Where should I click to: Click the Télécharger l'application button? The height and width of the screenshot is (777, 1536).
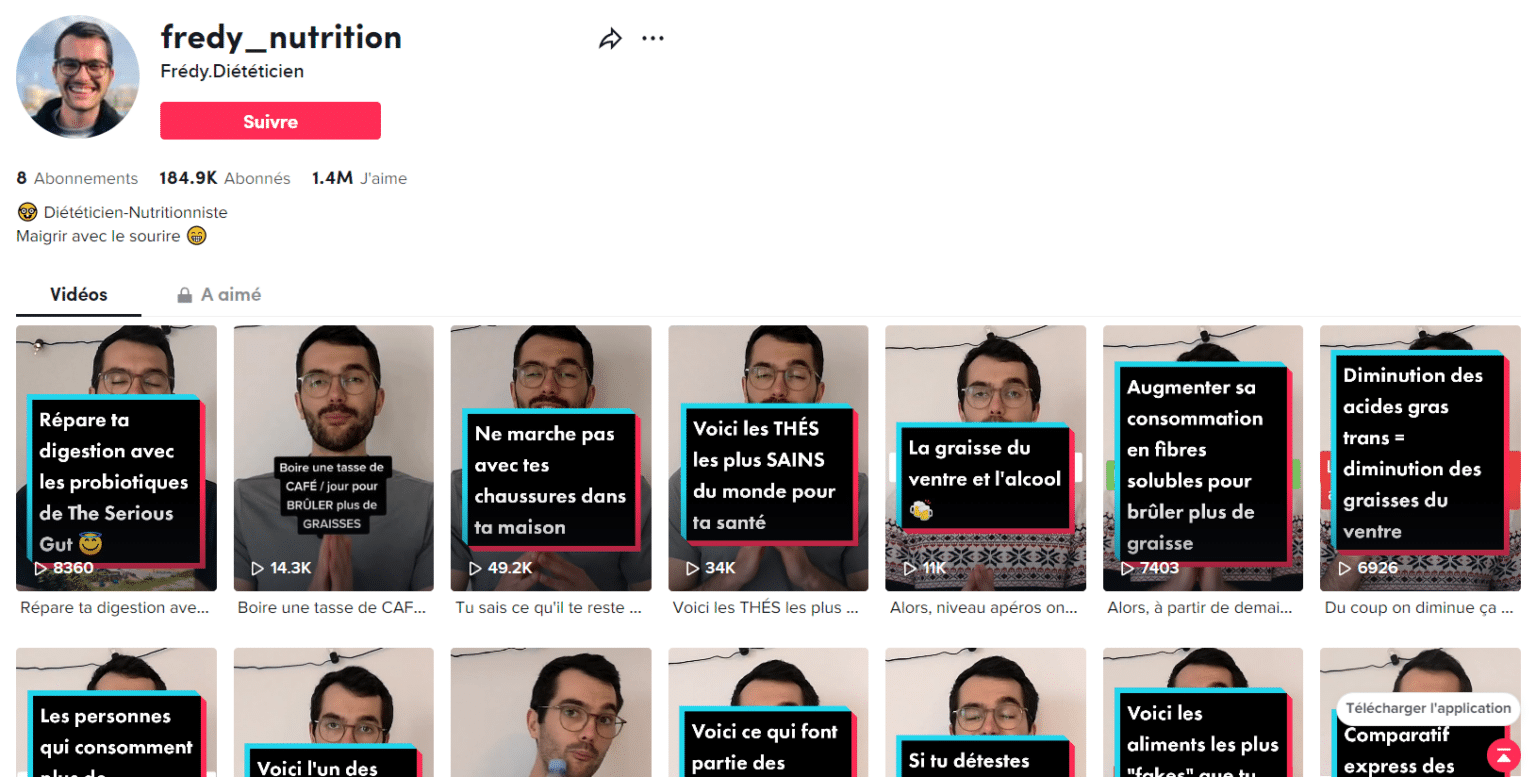coord(1426,709)
